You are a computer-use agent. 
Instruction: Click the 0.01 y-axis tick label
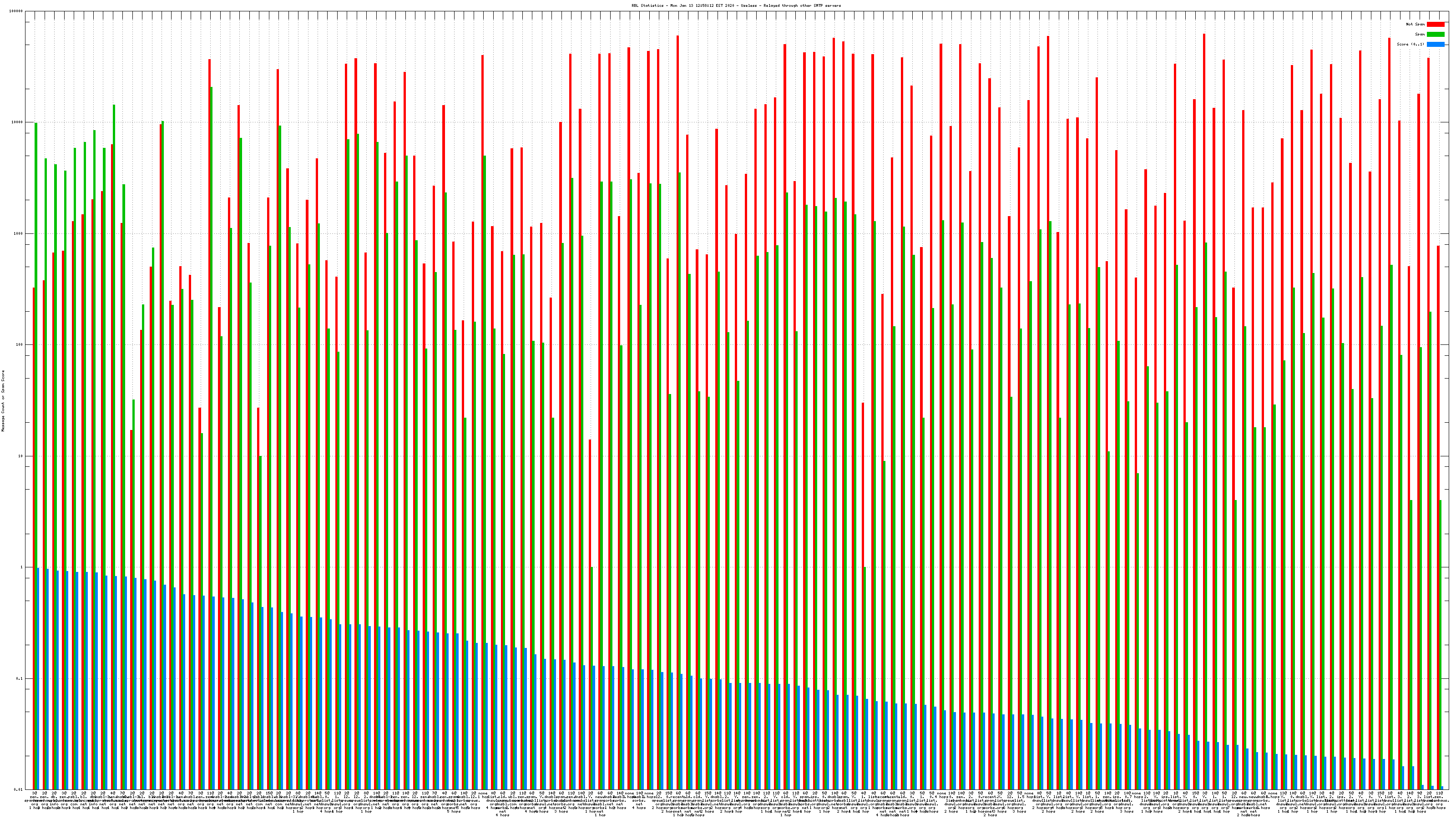click(x=19, y=789)
